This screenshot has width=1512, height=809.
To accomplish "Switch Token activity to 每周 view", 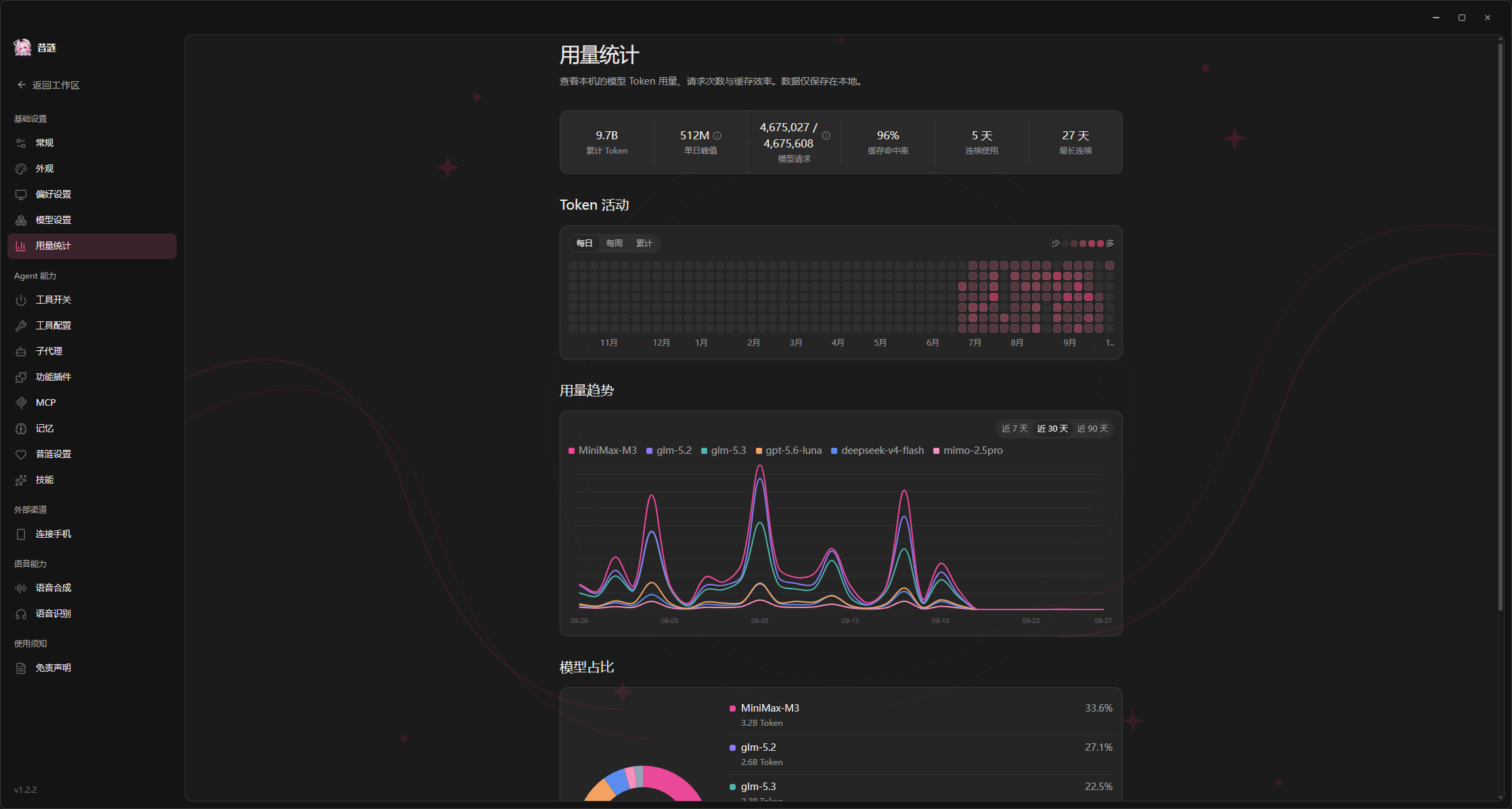I will coord(615,244).
